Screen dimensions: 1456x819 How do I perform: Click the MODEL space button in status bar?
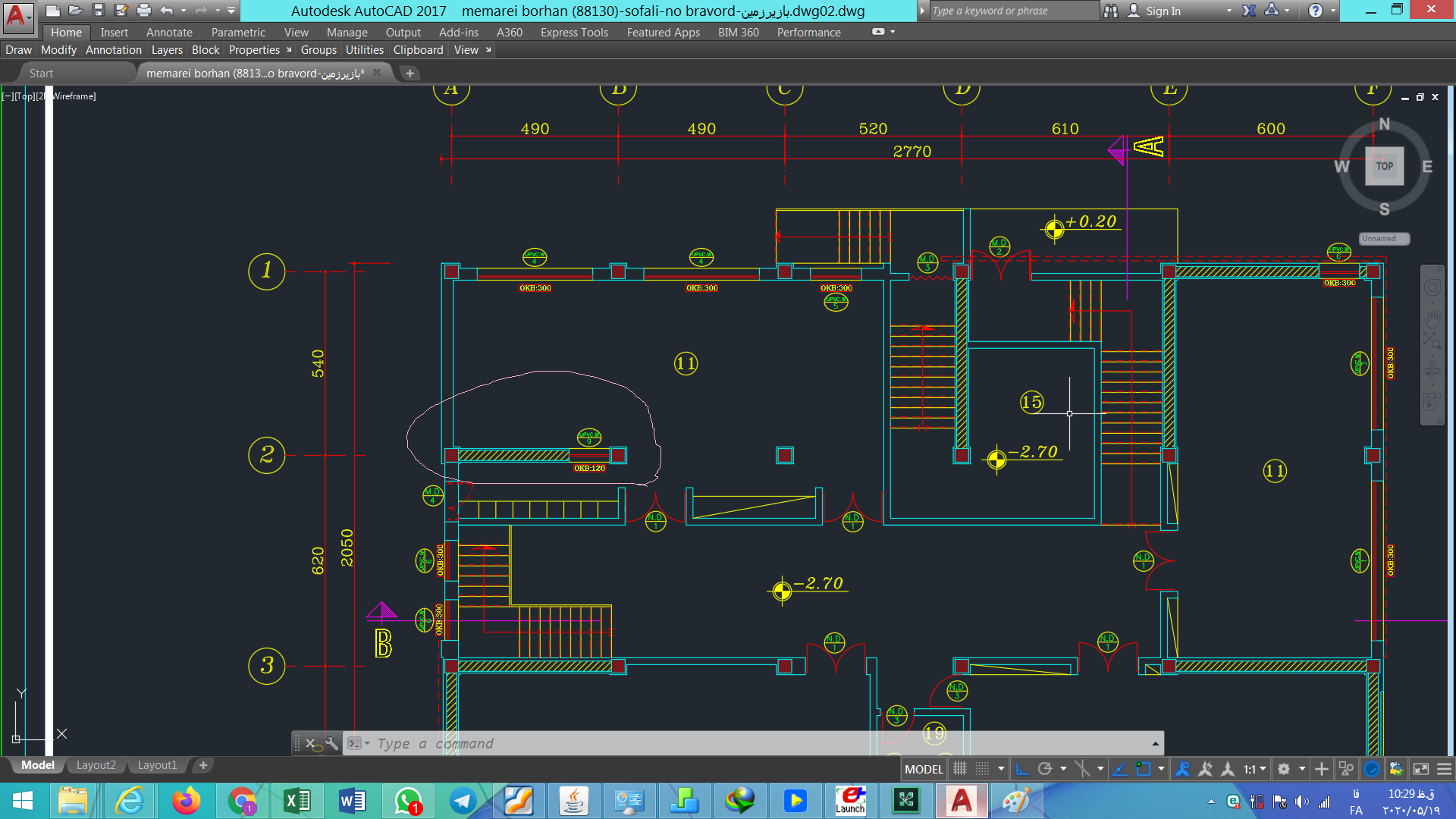924,769
